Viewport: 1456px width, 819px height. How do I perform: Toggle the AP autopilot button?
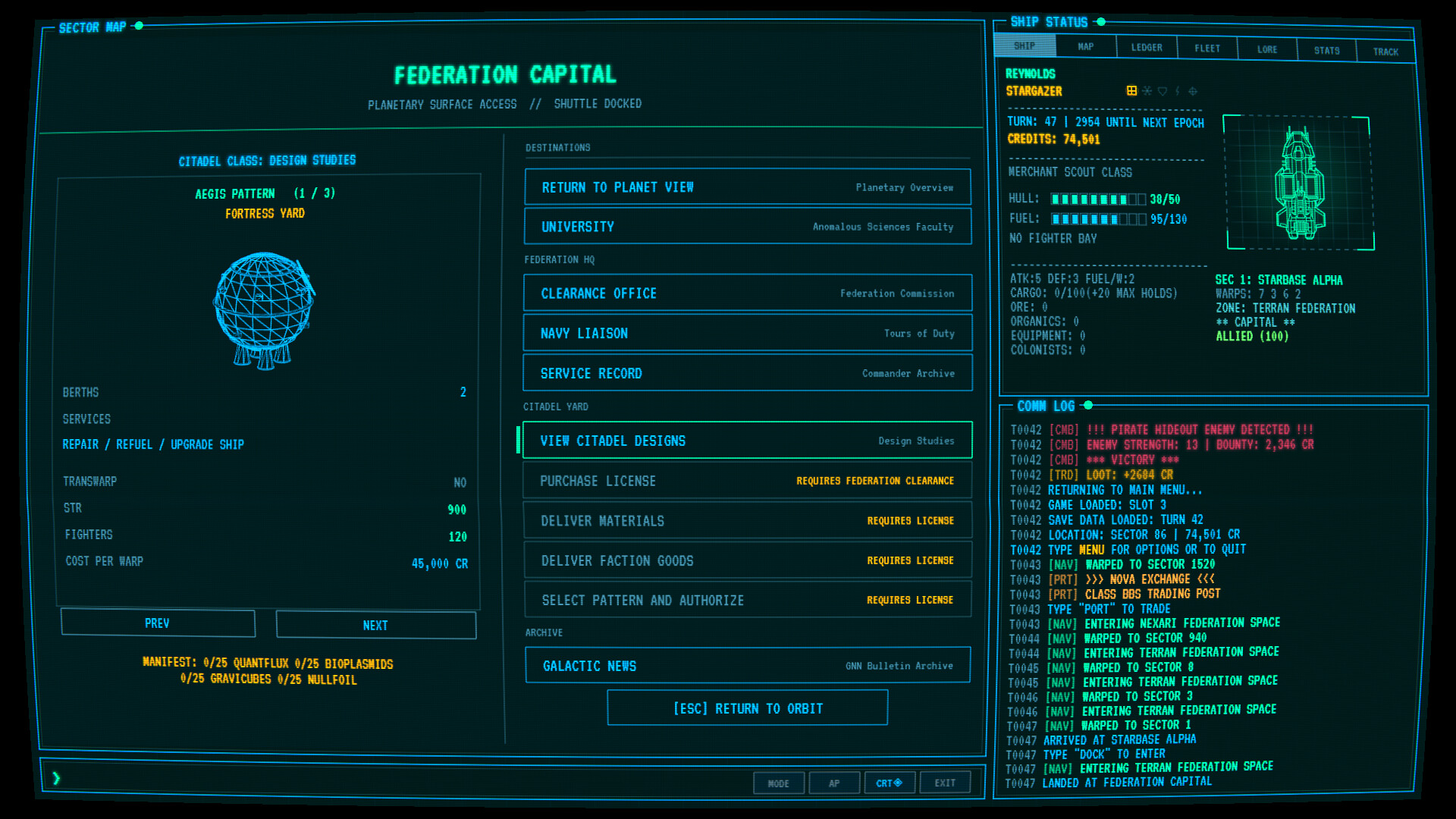(x=834, y=783)
